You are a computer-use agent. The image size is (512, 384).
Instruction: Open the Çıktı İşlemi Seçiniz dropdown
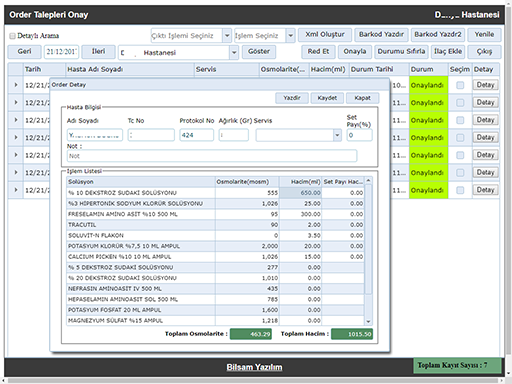pos(227,35)
